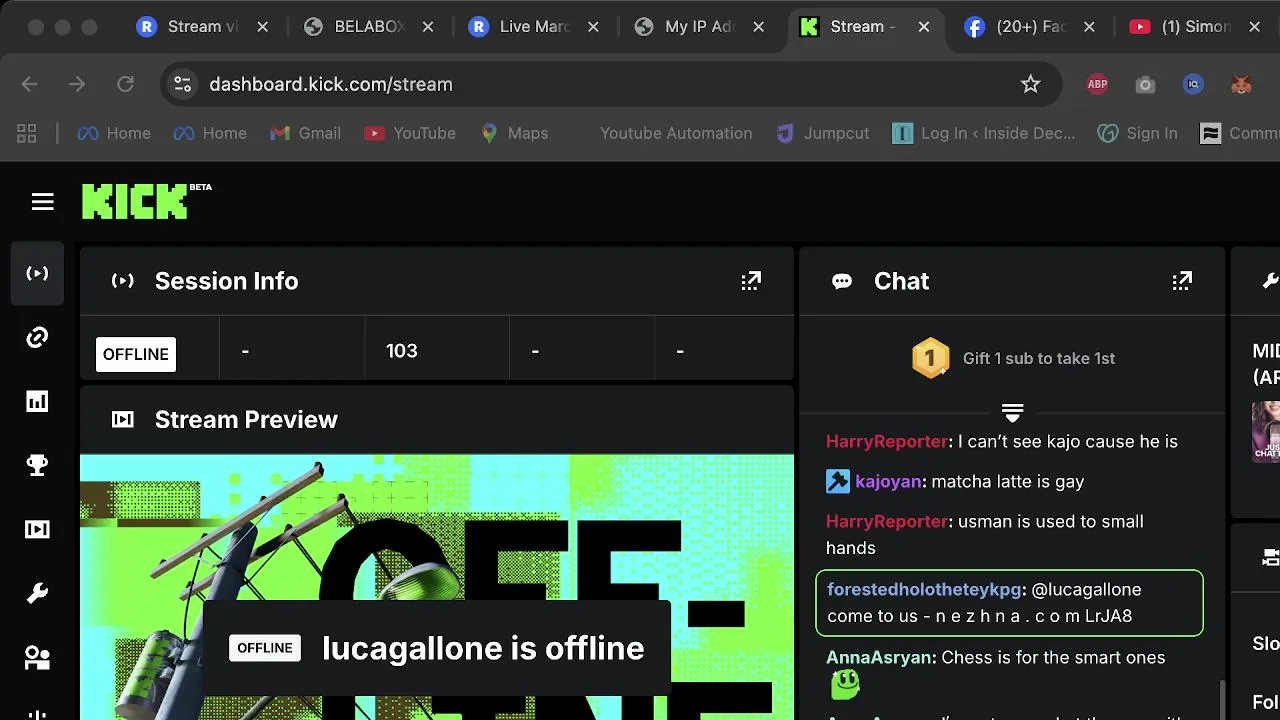Open the YouTube bookmark
1280x720 pixels.
coord(410,133)
